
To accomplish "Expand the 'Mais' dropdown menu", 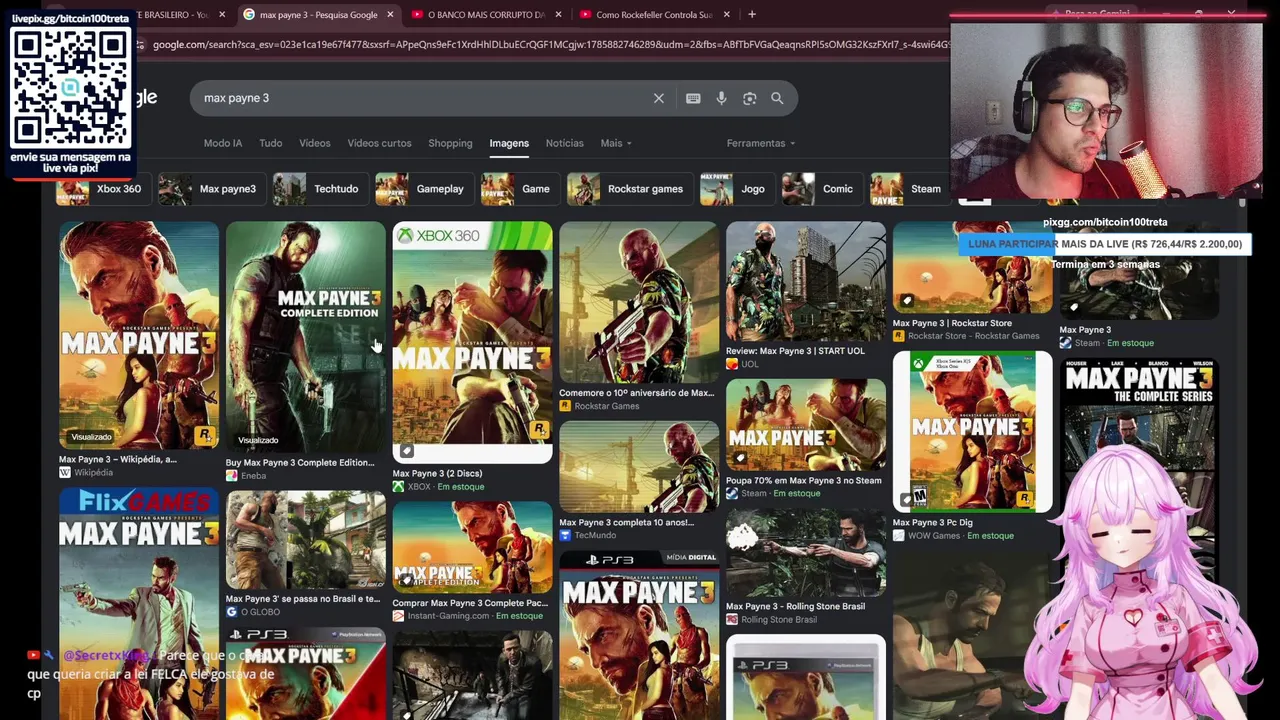I will tap(615, 143).
